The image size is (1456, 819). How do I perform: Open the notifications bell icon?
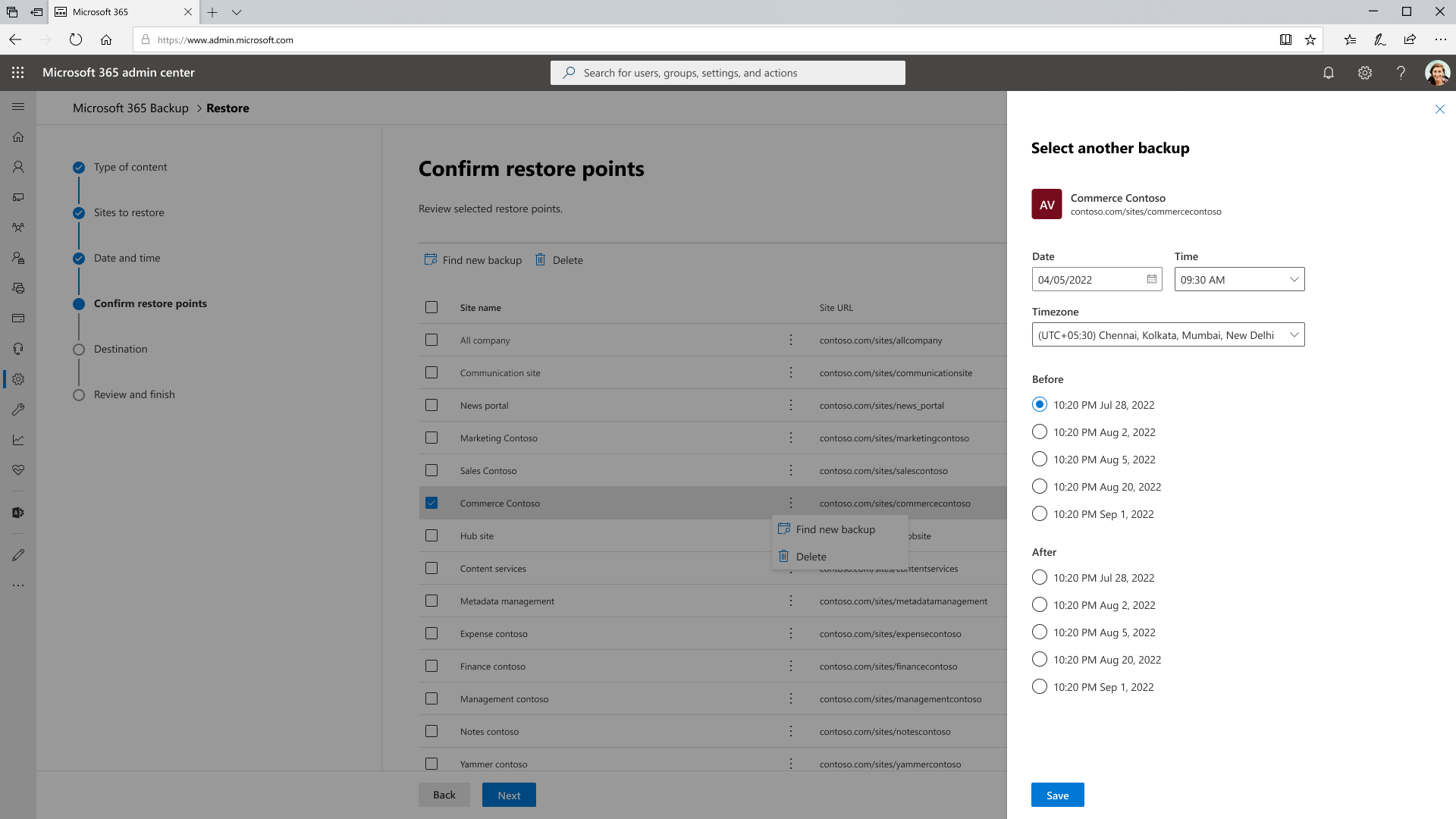[x=1329, y=73]
